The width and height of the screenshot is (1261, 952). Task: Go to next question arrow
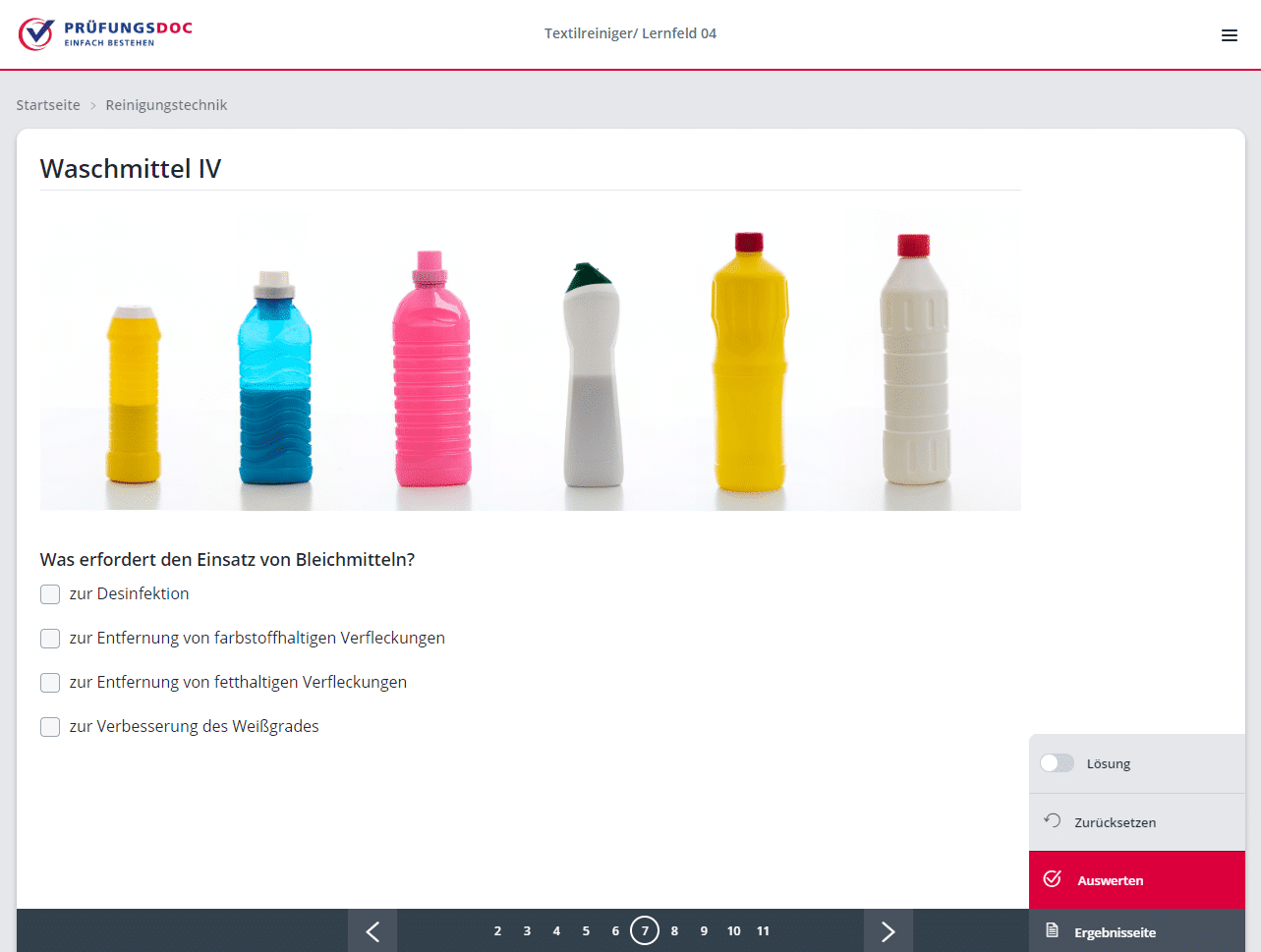click(x=888, y=930)
